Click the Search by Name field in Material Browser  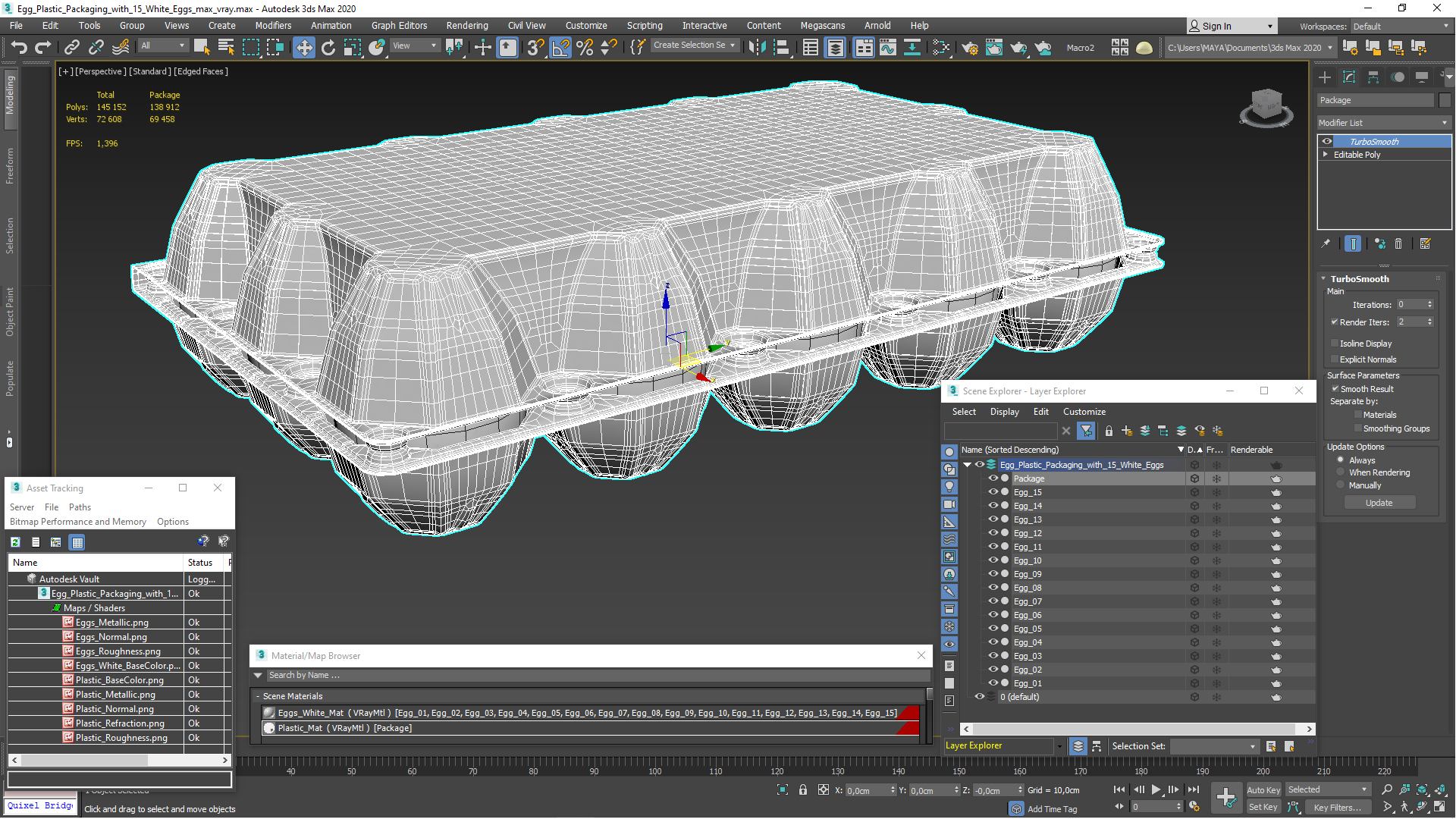598,675
